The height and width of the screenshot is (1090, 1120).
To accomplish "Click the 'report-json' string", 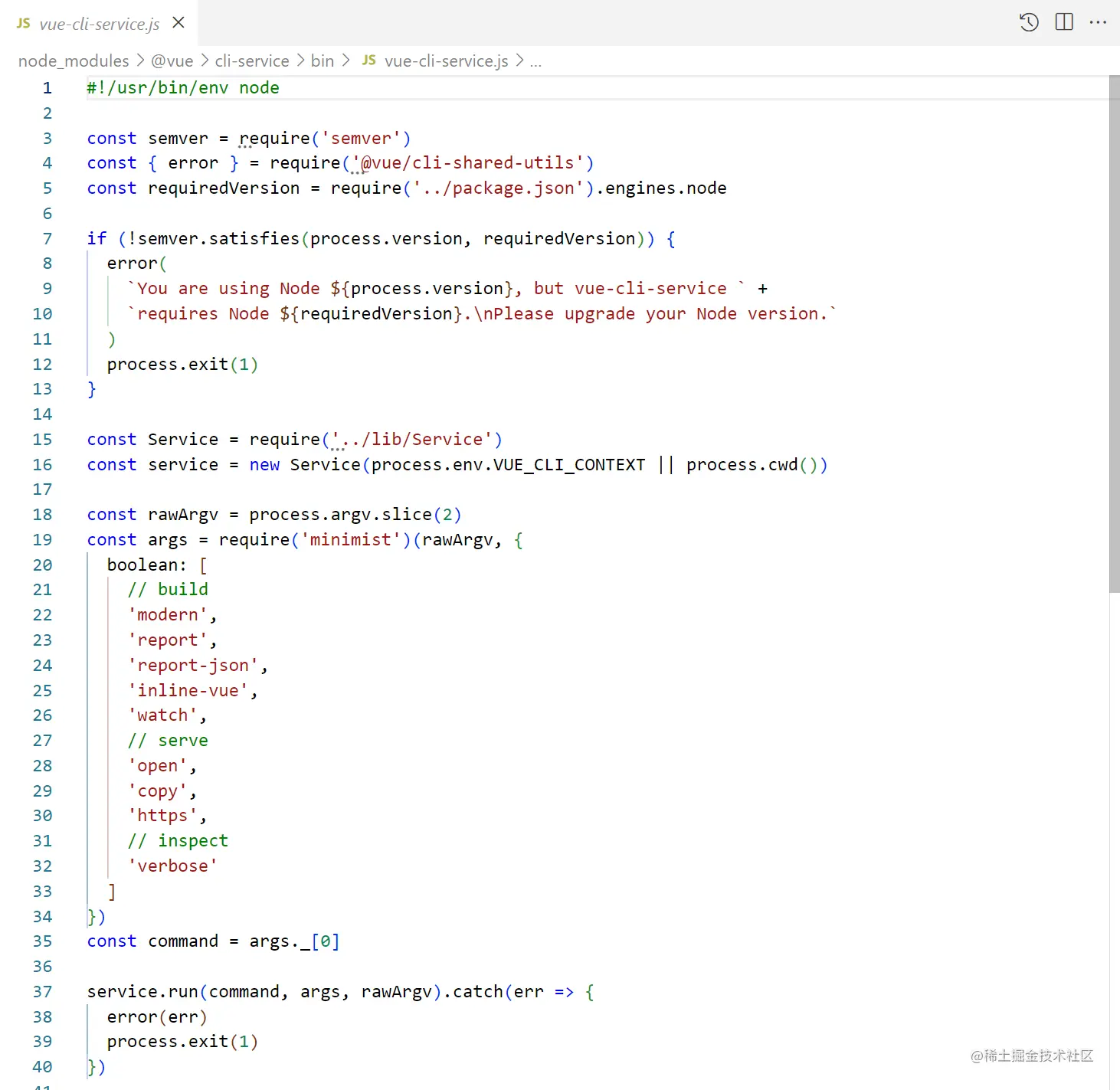I will (x=193, y=666).
